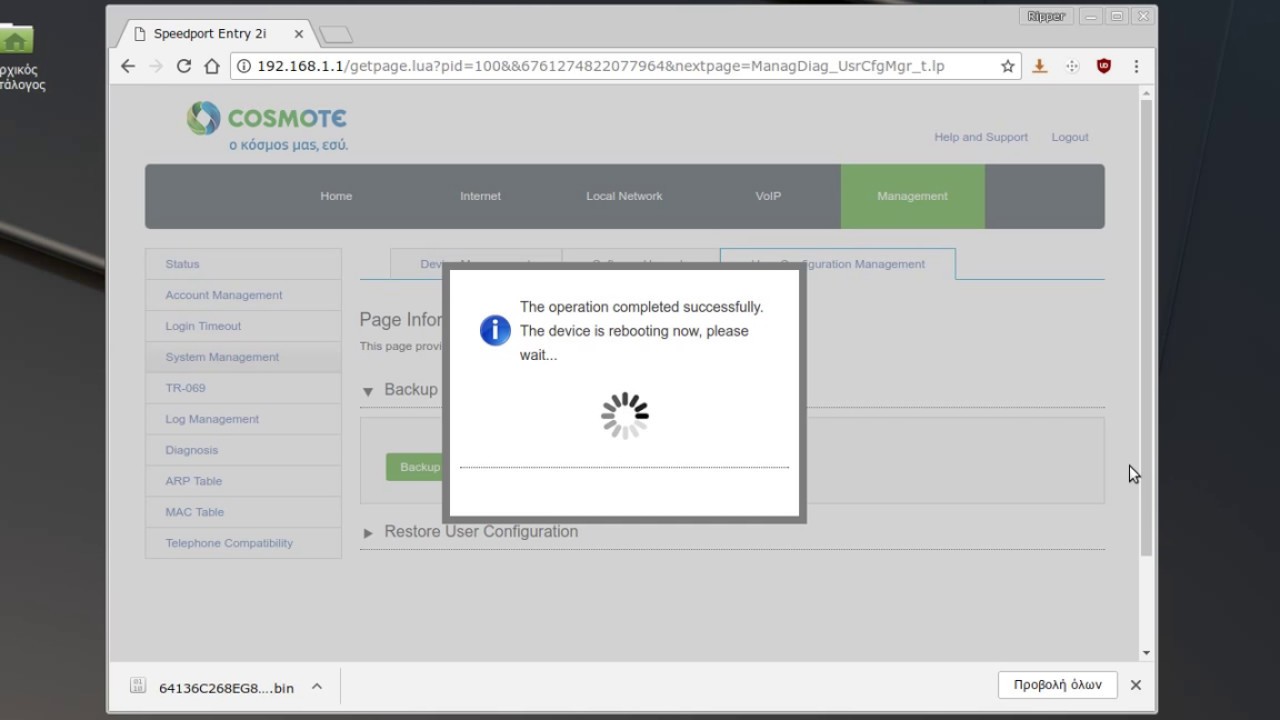The height and width of the screenshot is (720, 1280).
Task: Open MAC Table sidebar item
Action: [x=243, y=512]
